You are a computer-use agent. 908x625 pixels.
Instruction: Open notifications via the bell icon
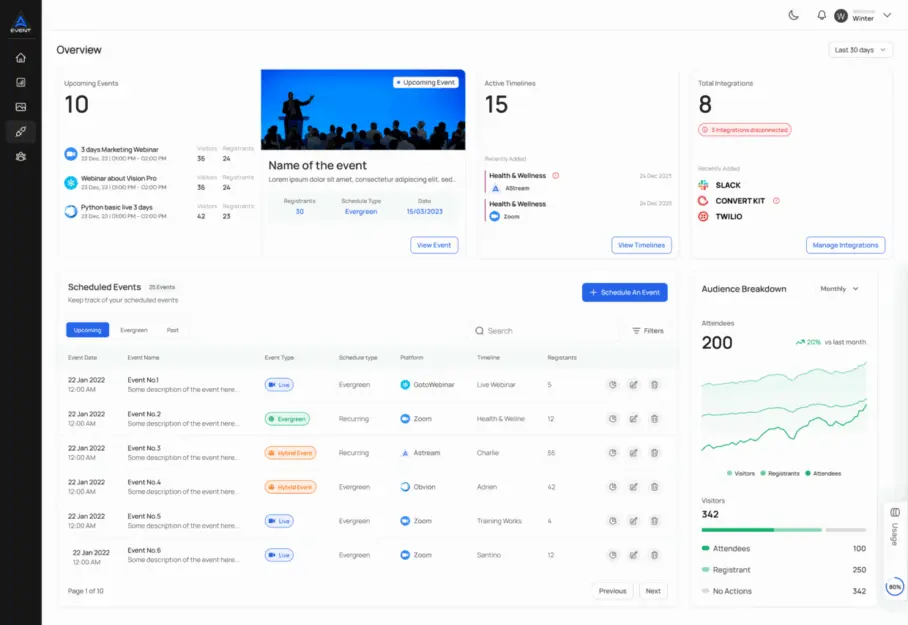coord(820,15)
